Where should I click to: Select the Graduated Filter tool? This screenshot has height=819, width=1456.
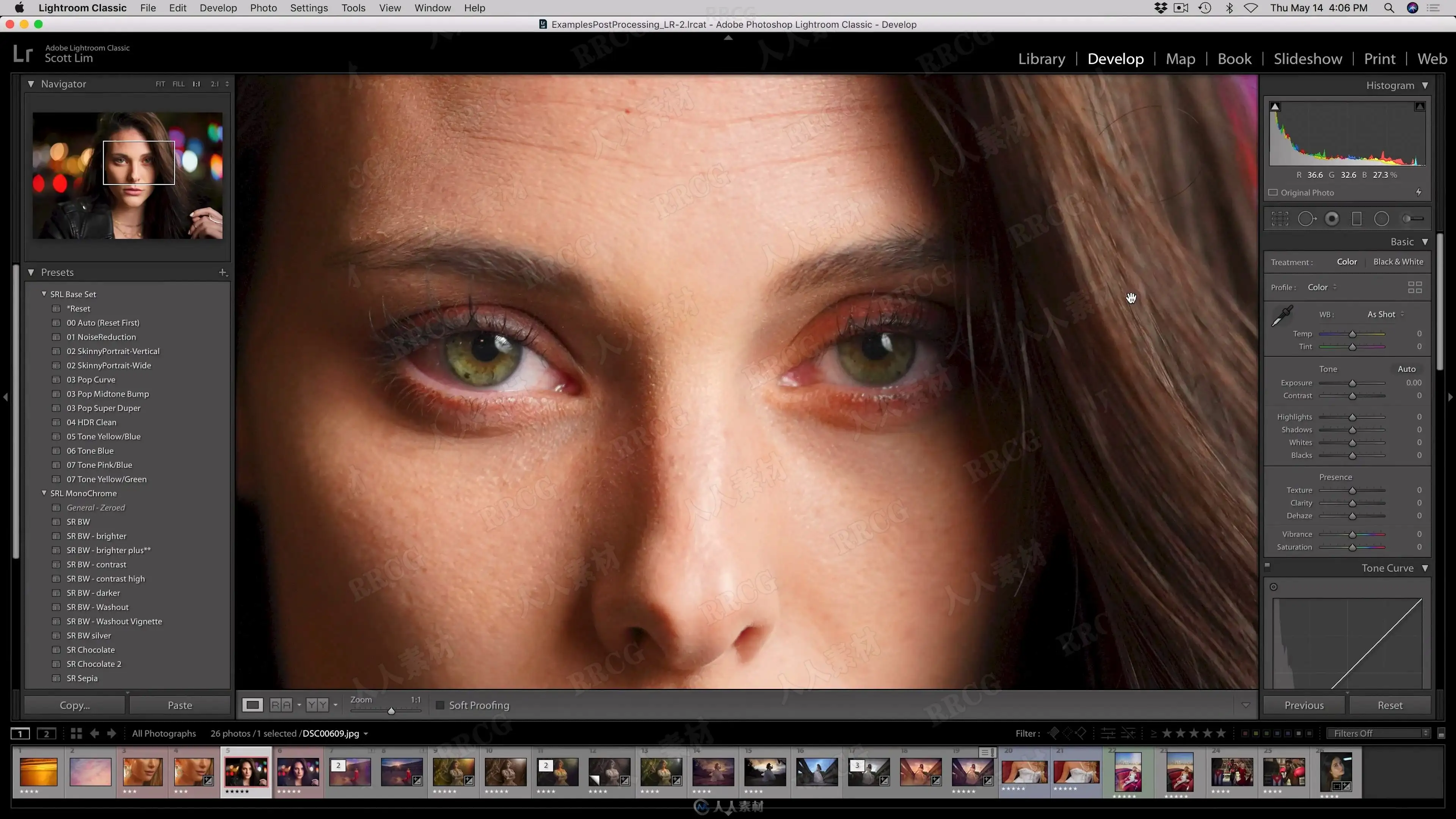pyautogui.click(x=1357, y=219)
